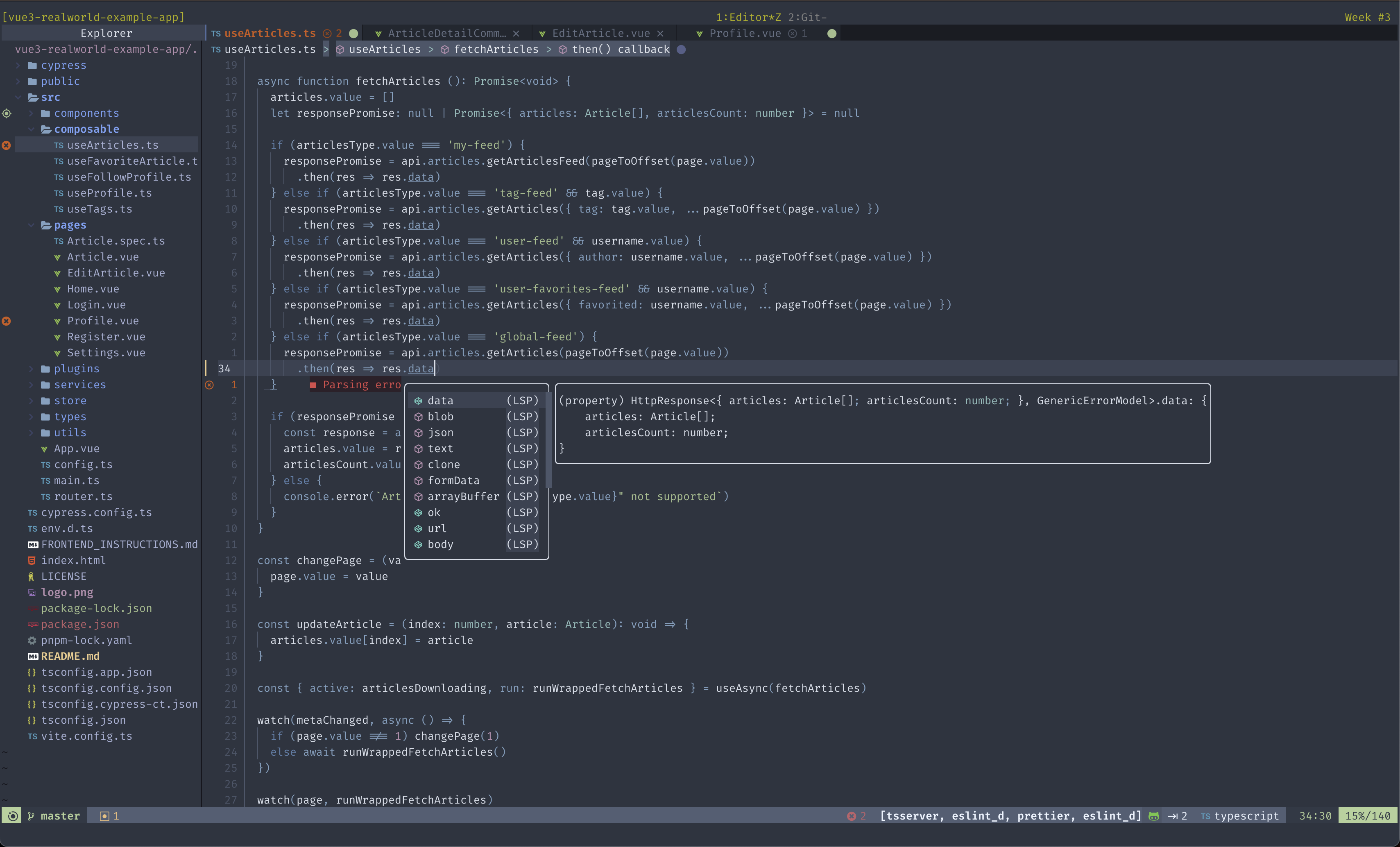Click the mode indicator icon in the statusline

(x=13, y=816)
